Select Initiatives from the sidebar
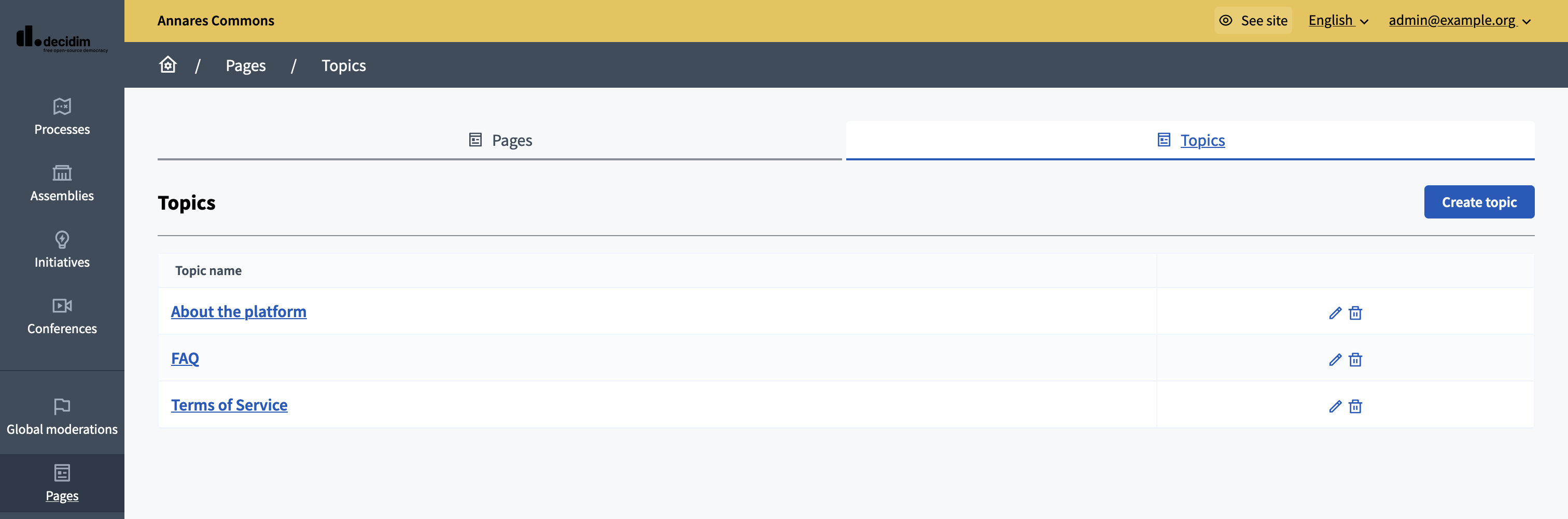Image resolution: width=1568 pixels, height=519 pixels. pyautogui.click(x=62, y=250)
